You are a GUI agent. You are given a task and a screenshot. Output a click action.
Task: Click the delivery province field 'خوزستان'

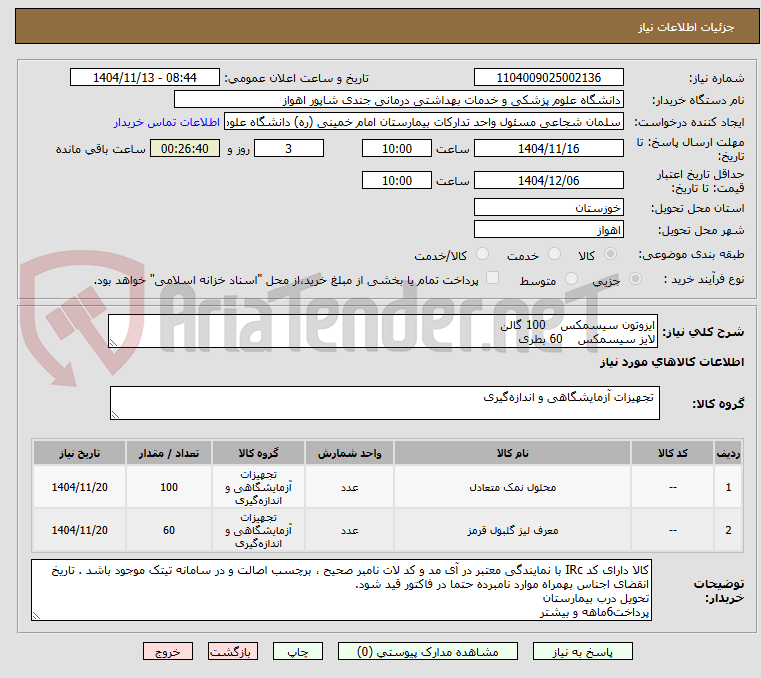pyautogui.click(x=548, y=208)
